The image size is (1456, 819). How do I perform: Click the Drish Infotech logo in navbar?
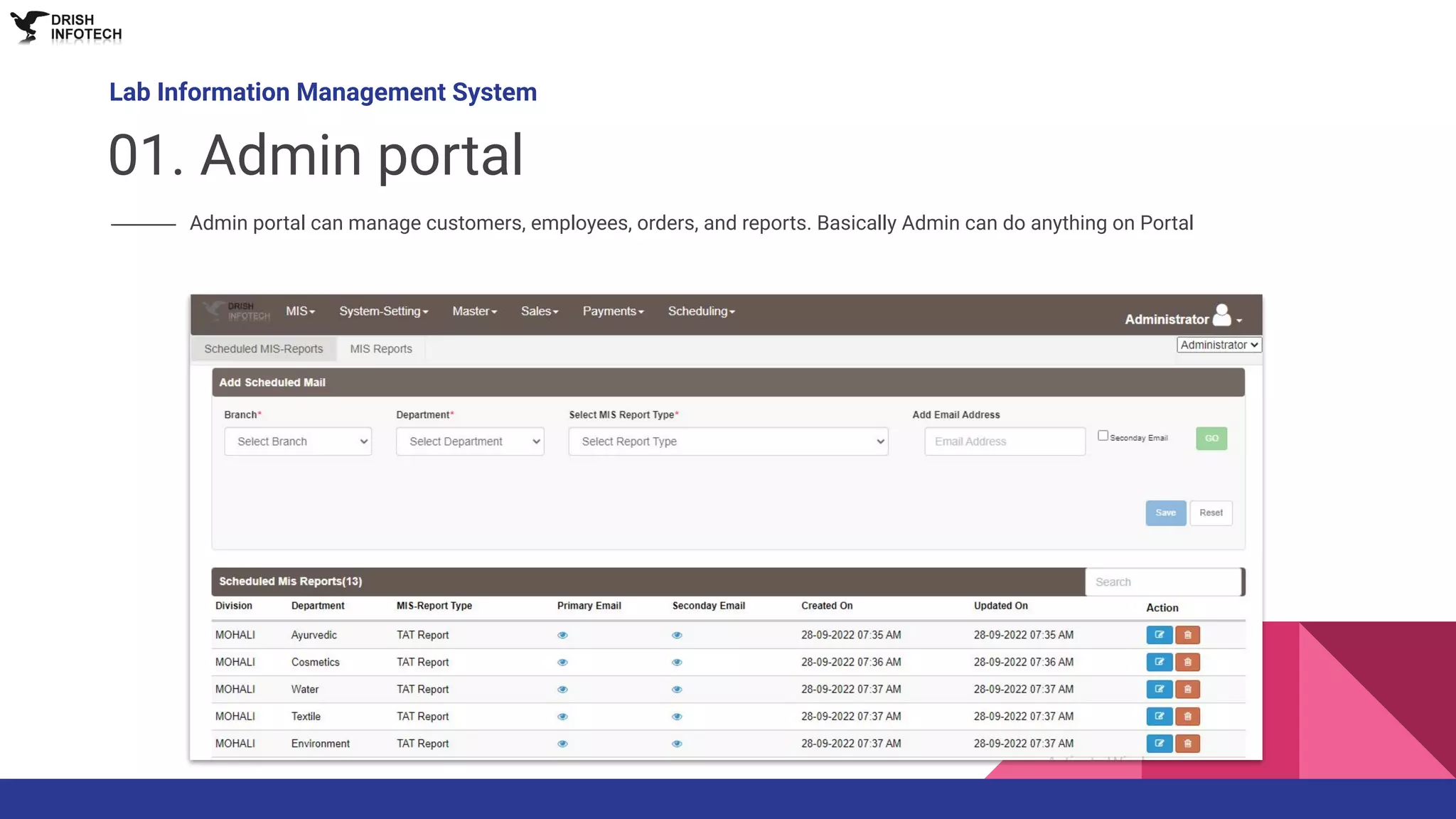pyautogui.click(x=237, y=311)
